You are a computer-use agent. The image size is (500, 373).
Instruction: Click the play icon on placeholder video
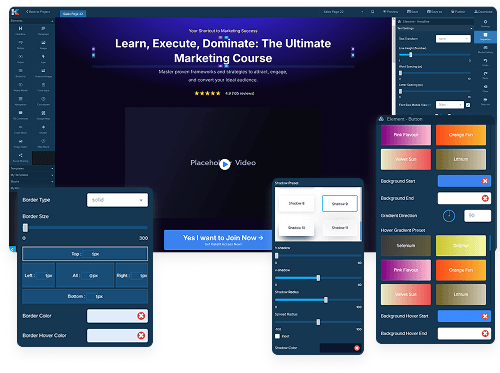[225, 164]
